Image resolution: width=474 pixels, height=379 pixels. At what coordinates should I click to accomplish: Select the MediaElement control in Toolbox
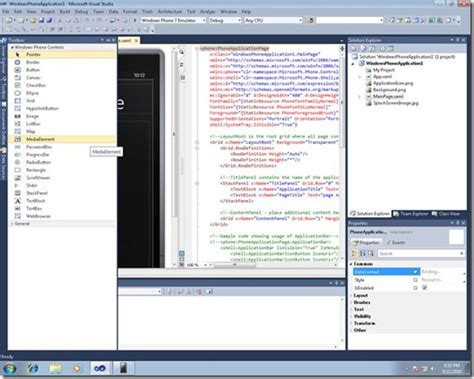(x=62, y=139)
